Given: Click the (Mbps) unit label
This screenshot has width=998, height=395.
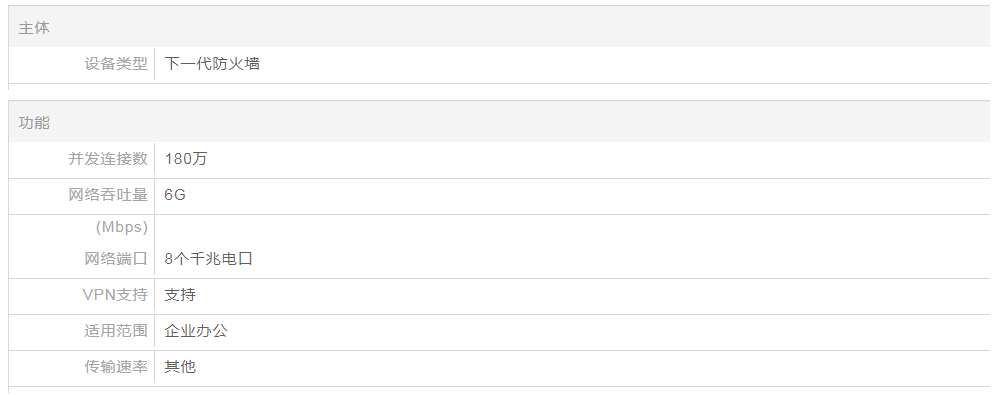Looking at the screenshot, I should (x=122, y=227).
